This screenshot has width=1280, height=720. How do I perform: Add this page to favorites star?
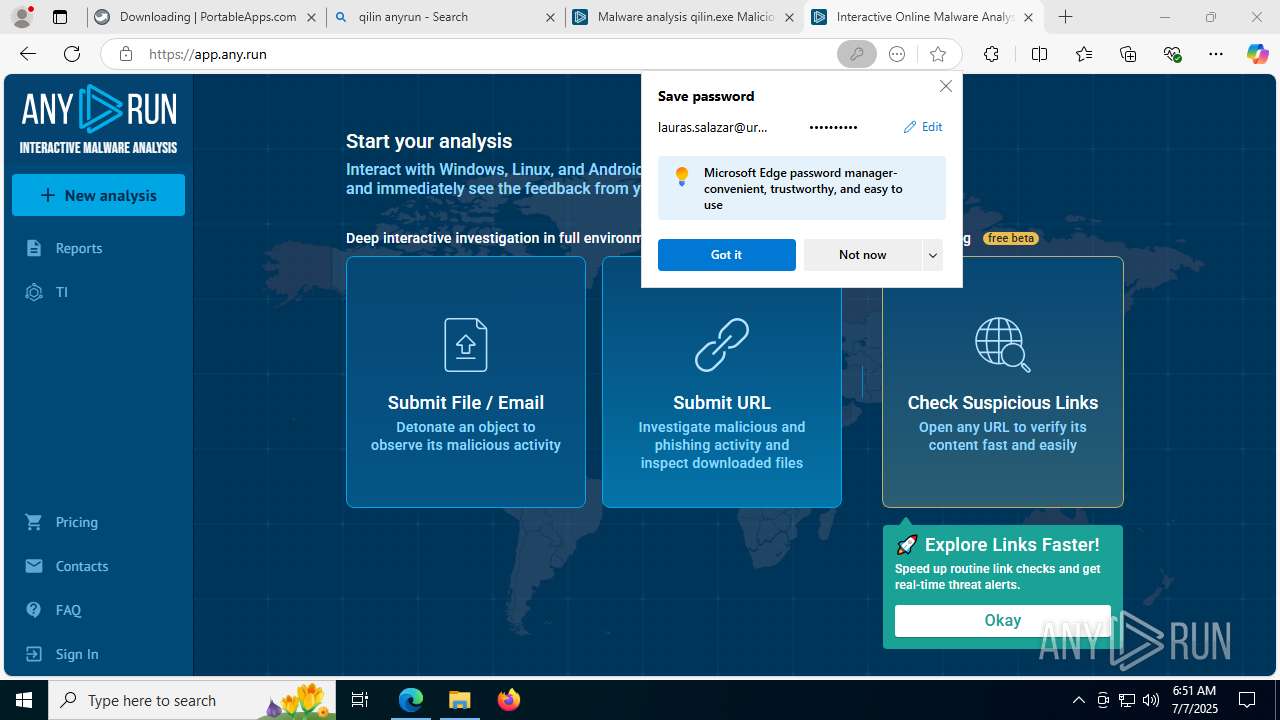pyautogui.click(x=937, y=54)
